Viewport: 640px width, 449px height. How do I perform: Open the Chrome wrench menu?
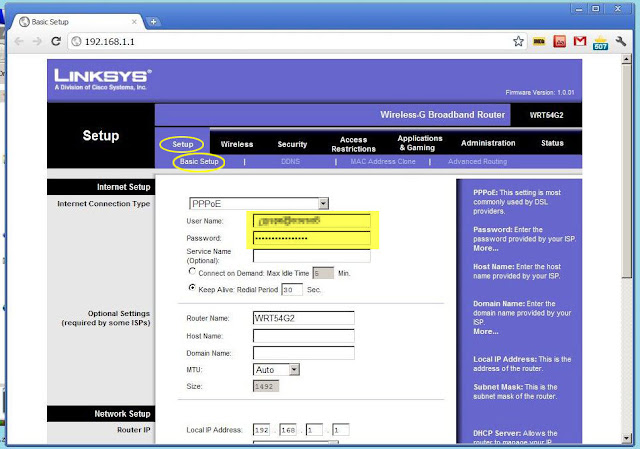pyautogui.click(x=620, y=41)
